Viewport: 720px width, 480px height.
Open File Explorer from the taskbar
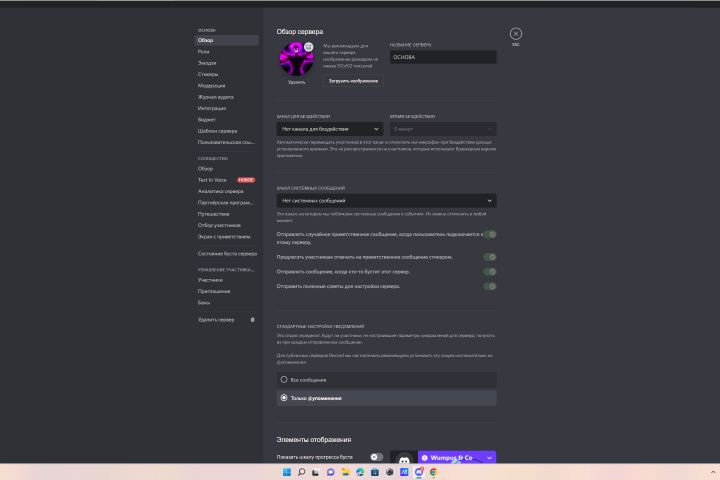(345, 472)
